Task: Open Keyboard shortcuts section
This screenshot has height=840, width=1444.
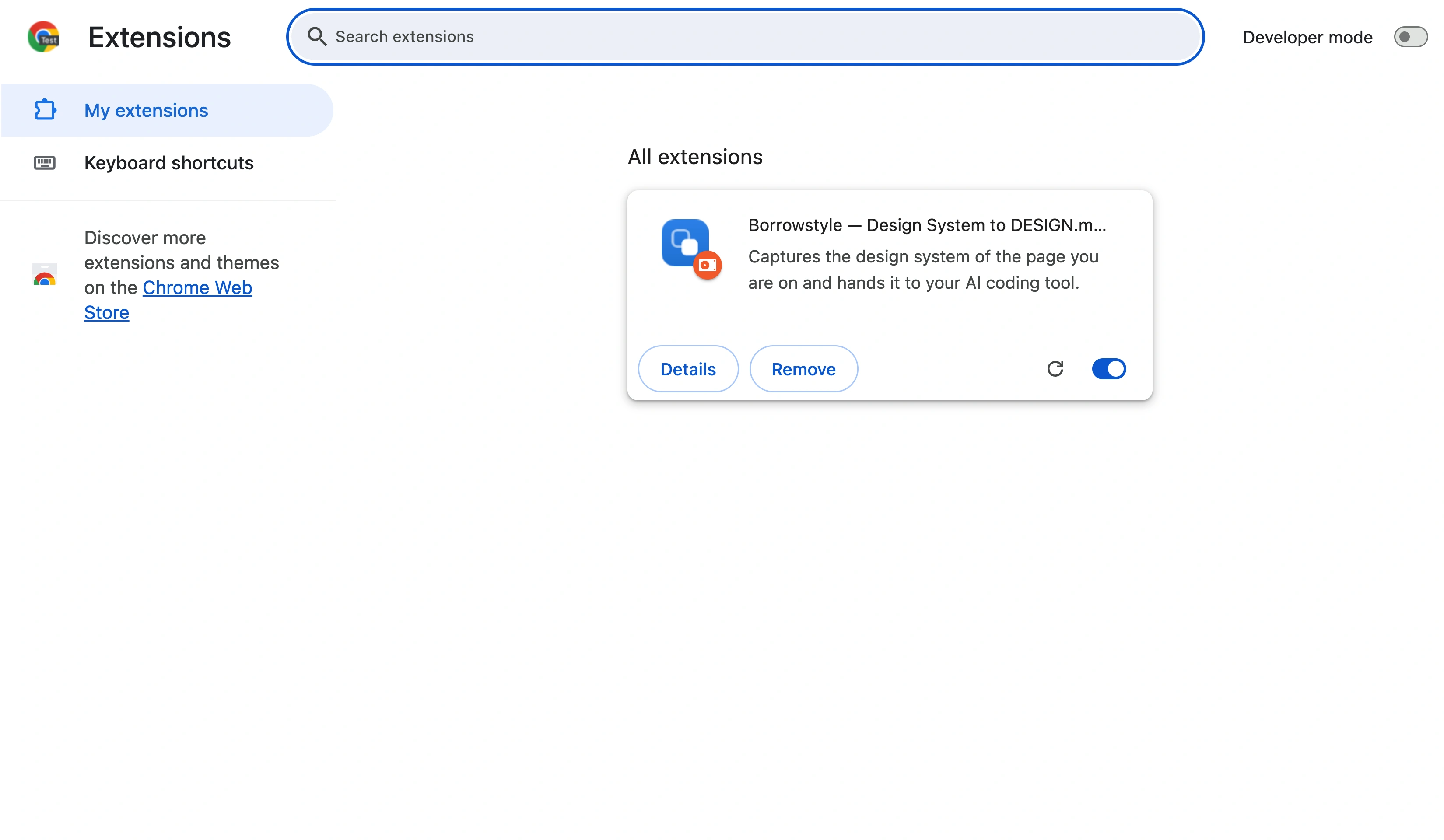Action: 167,163
